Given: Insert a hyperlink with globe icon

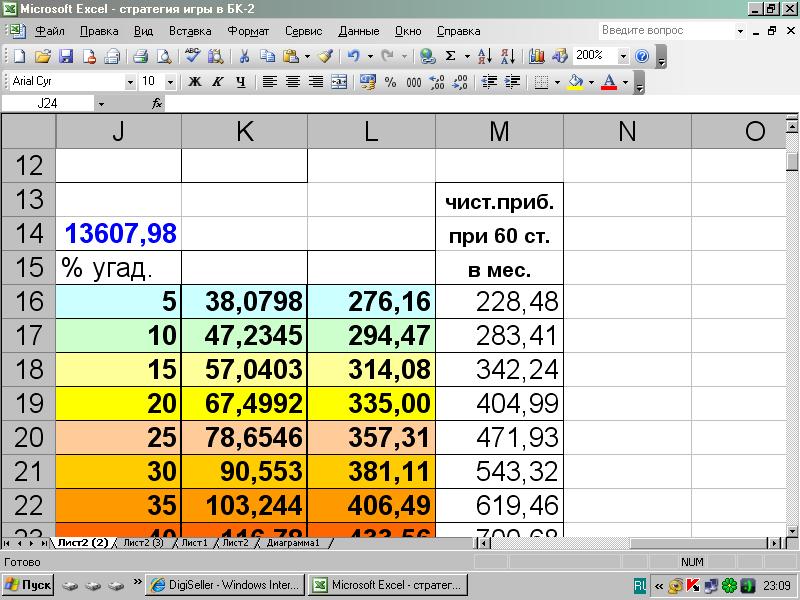Looking at the screenshot, I should pyautogui.click(x=427, y=56).
